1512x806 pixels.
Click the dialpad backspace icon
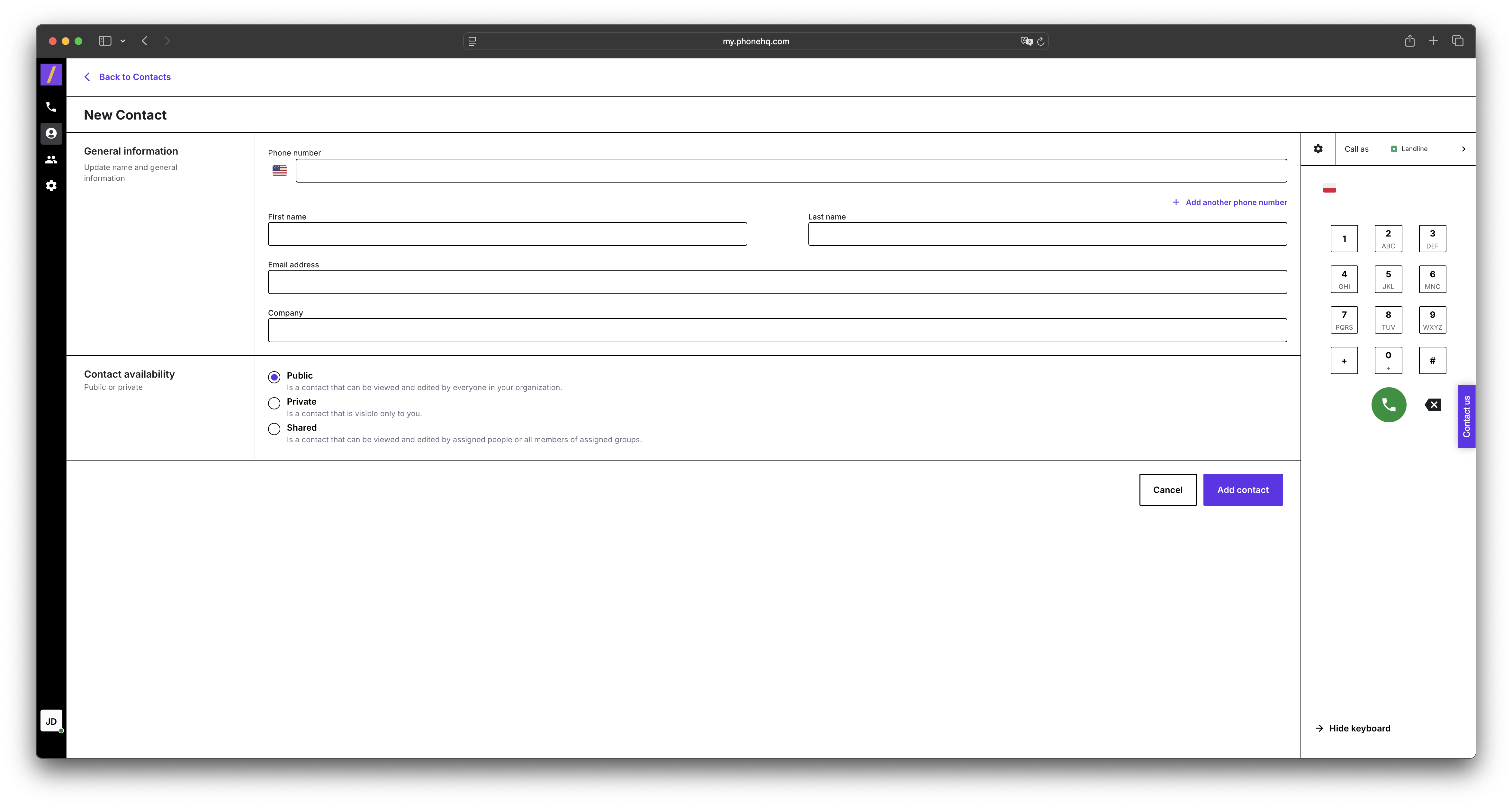click(1432, 405)
